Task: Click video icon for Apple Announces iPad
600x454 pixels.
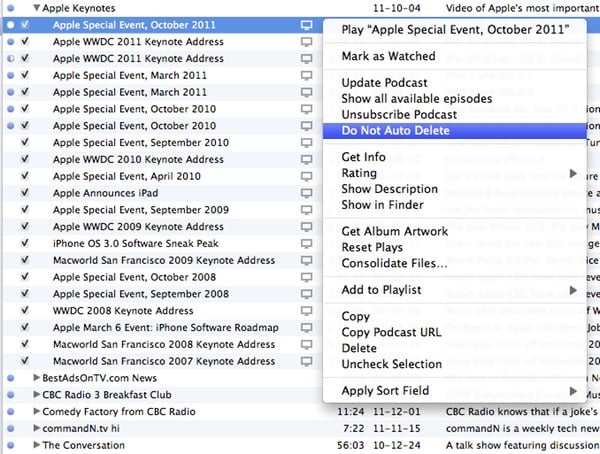Action: pyautogui.click(x=307, y=193)
